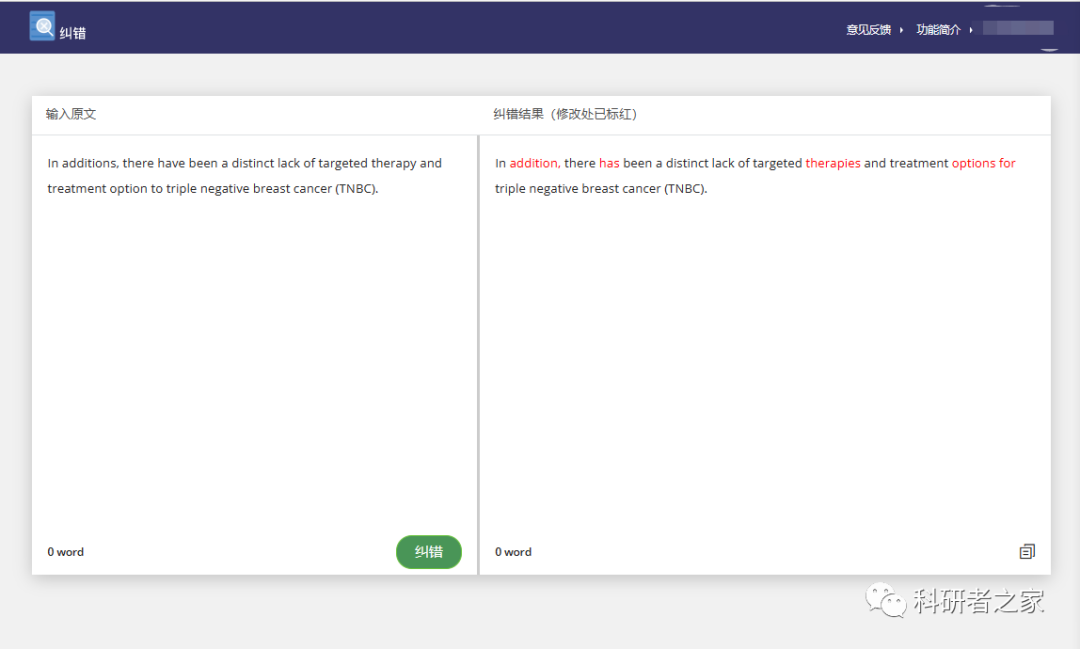
Task: Open the blurred user account menu
Action: [x=1018, y=28]
